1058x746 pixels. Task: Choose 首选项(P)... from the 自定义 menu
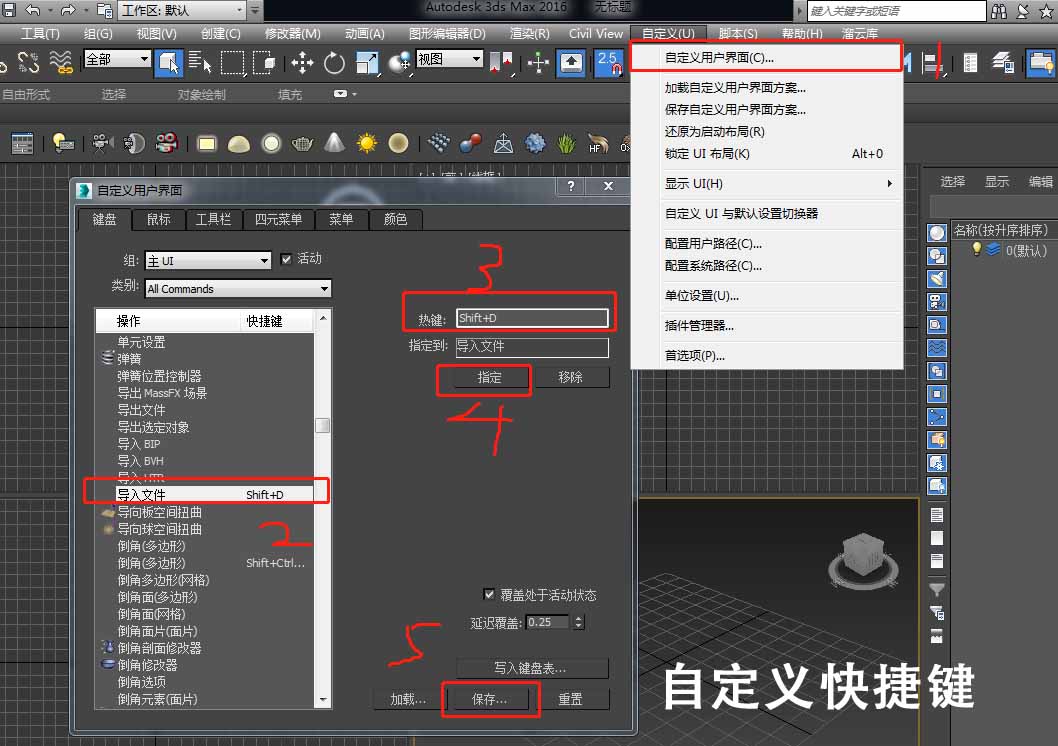coord(695,355)
